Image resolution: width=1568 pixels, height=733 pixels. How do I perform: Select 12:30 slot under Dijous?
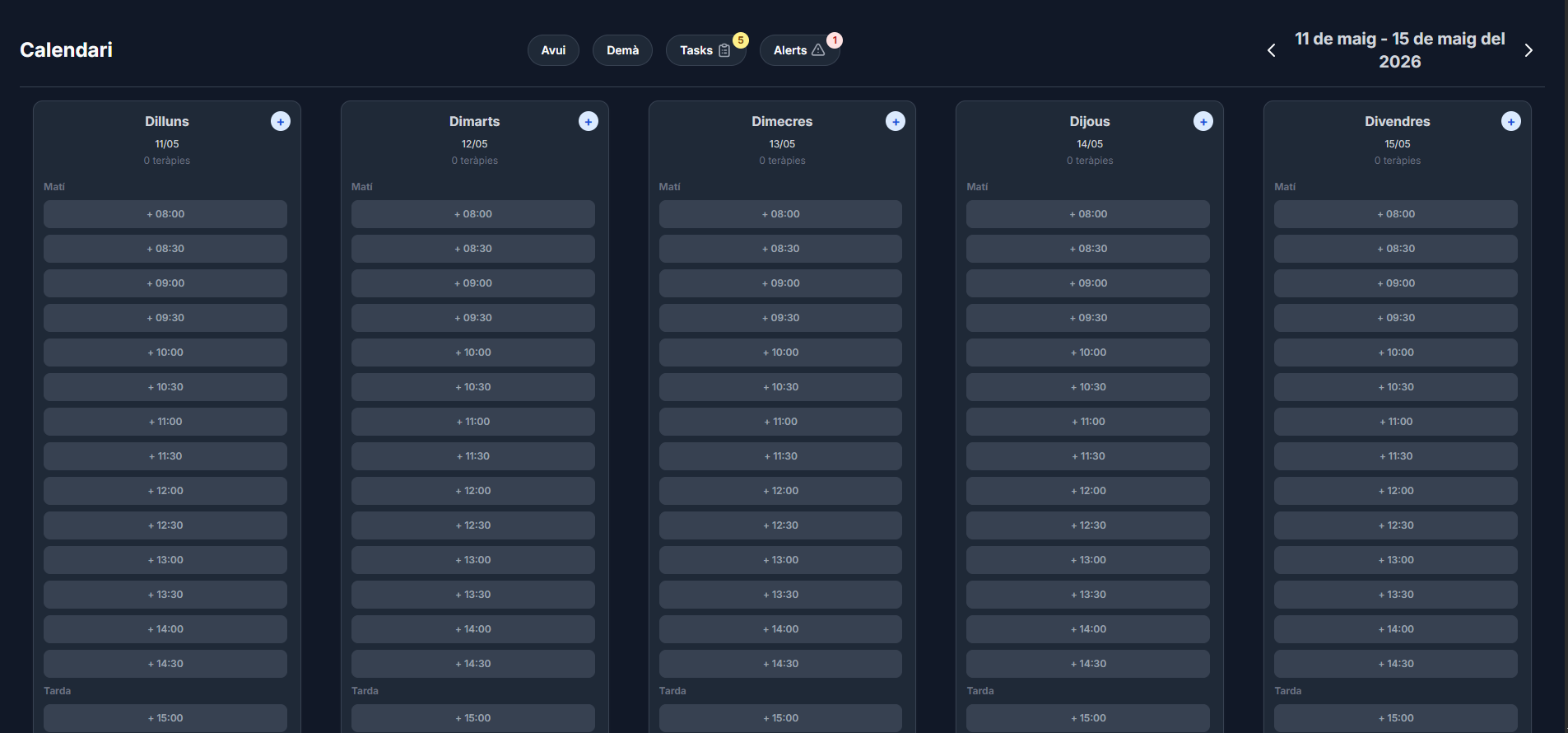click(1087, 525)
